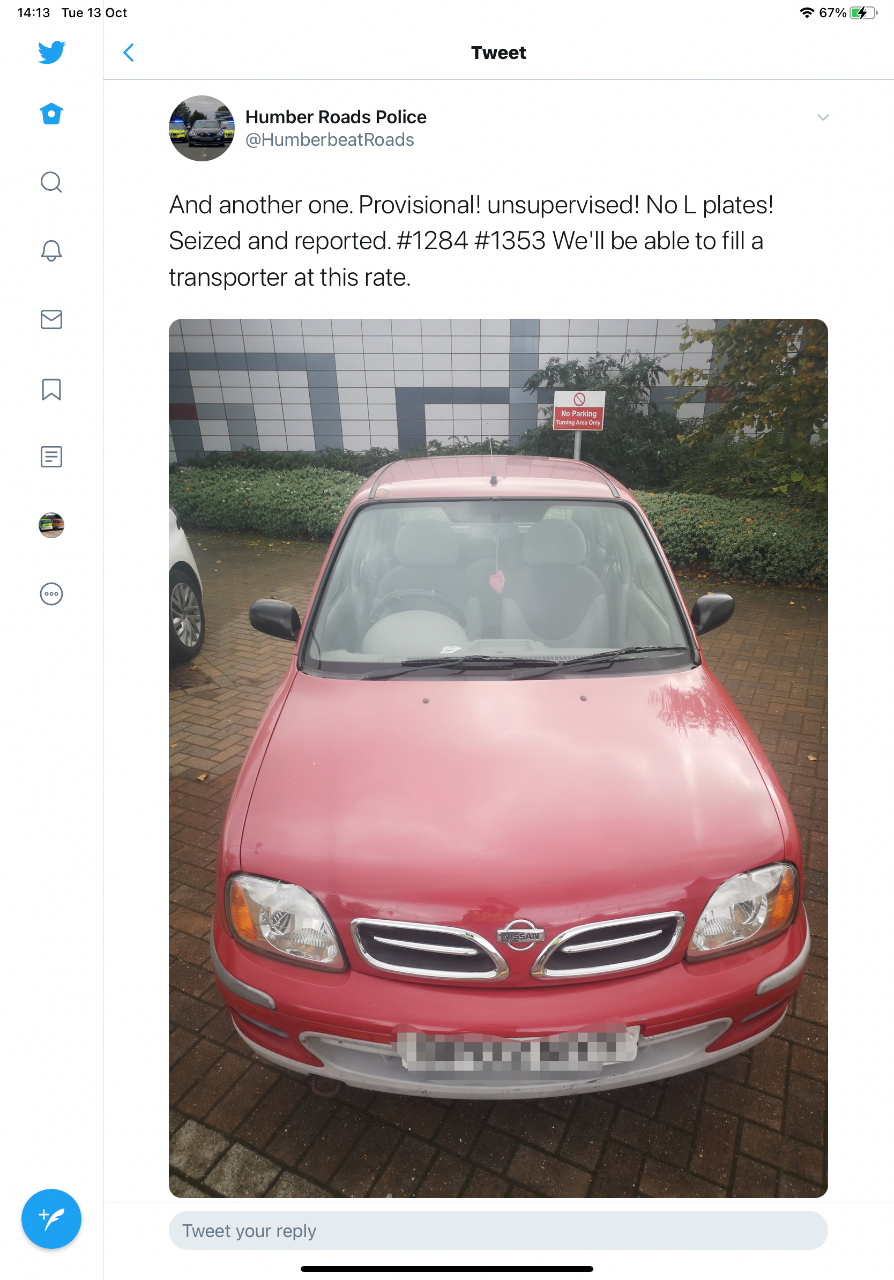The image size is (894, 1280).
Task: Tap the compose new tweet button
Action: tap(51, 1219)
